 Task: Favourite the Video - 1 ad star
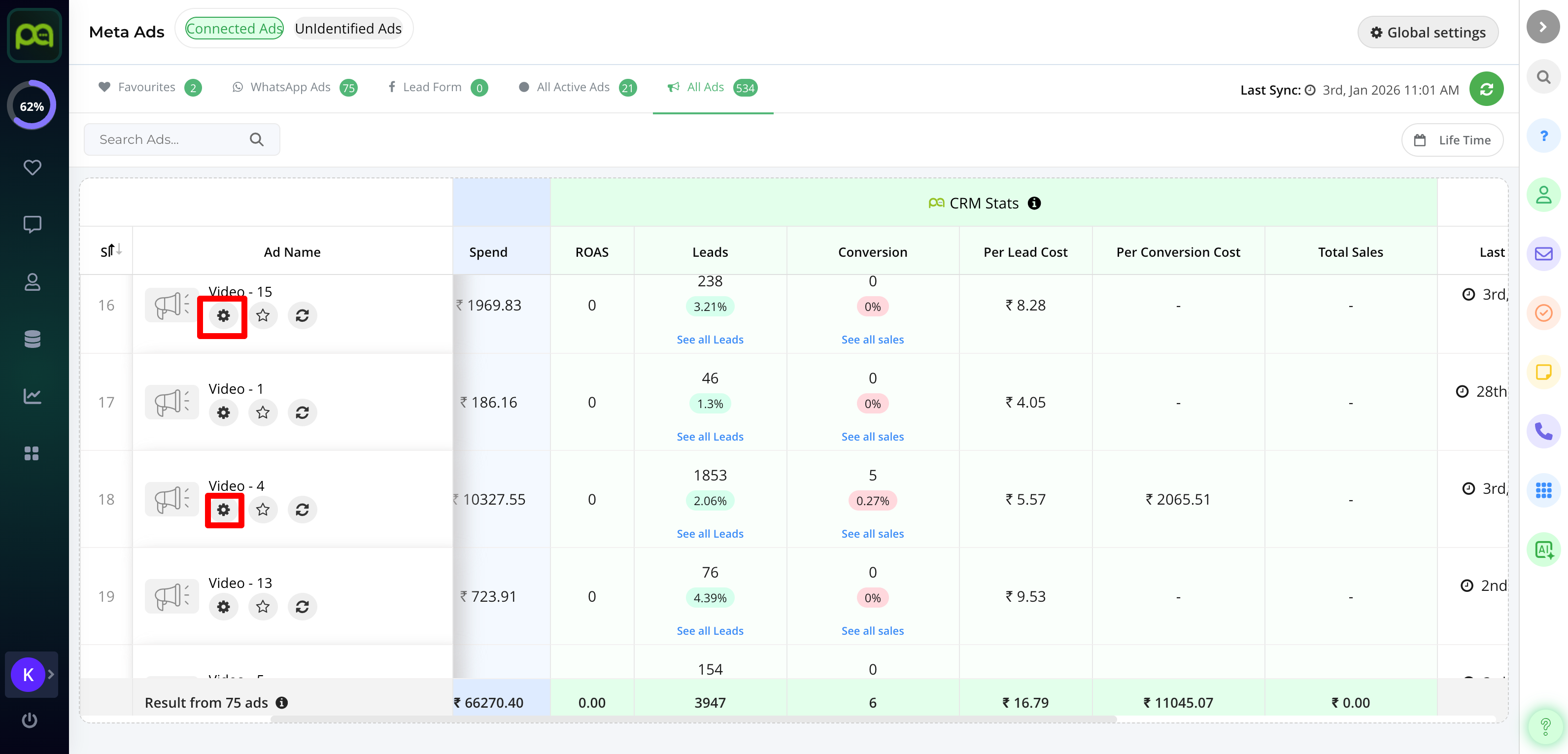tap(263, 412)
